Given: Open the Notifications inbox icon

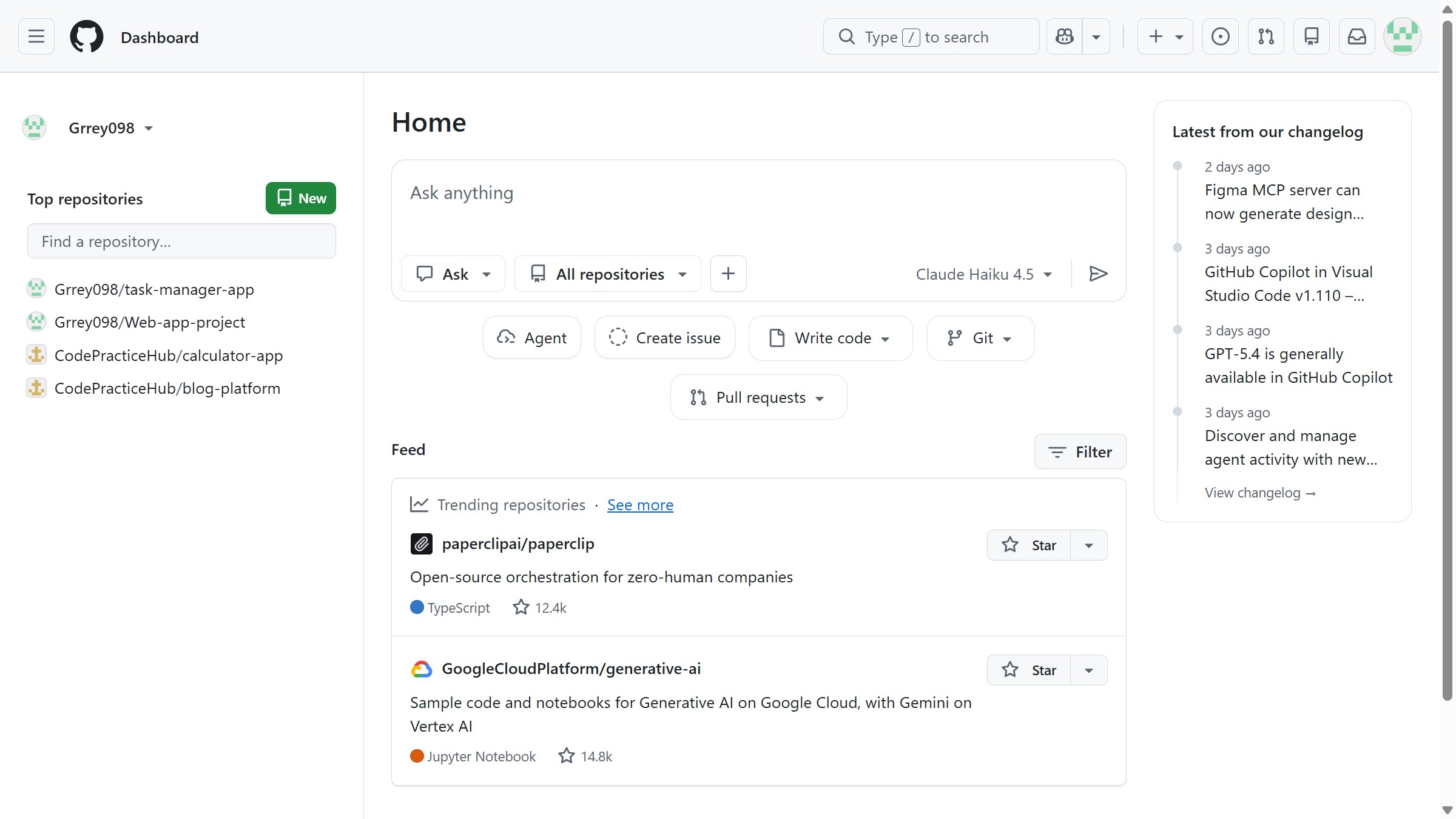Looking at the screenshot, I should [x=1357, y=36].
